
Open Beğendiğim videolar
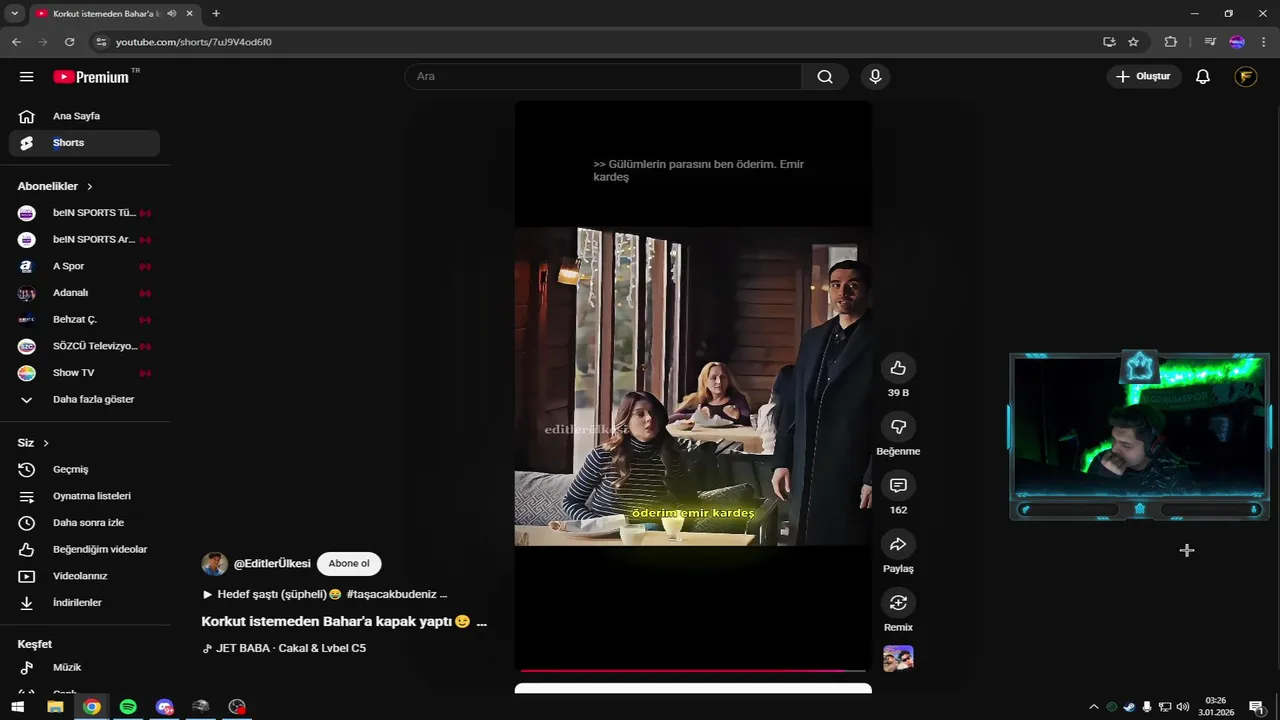85,550
